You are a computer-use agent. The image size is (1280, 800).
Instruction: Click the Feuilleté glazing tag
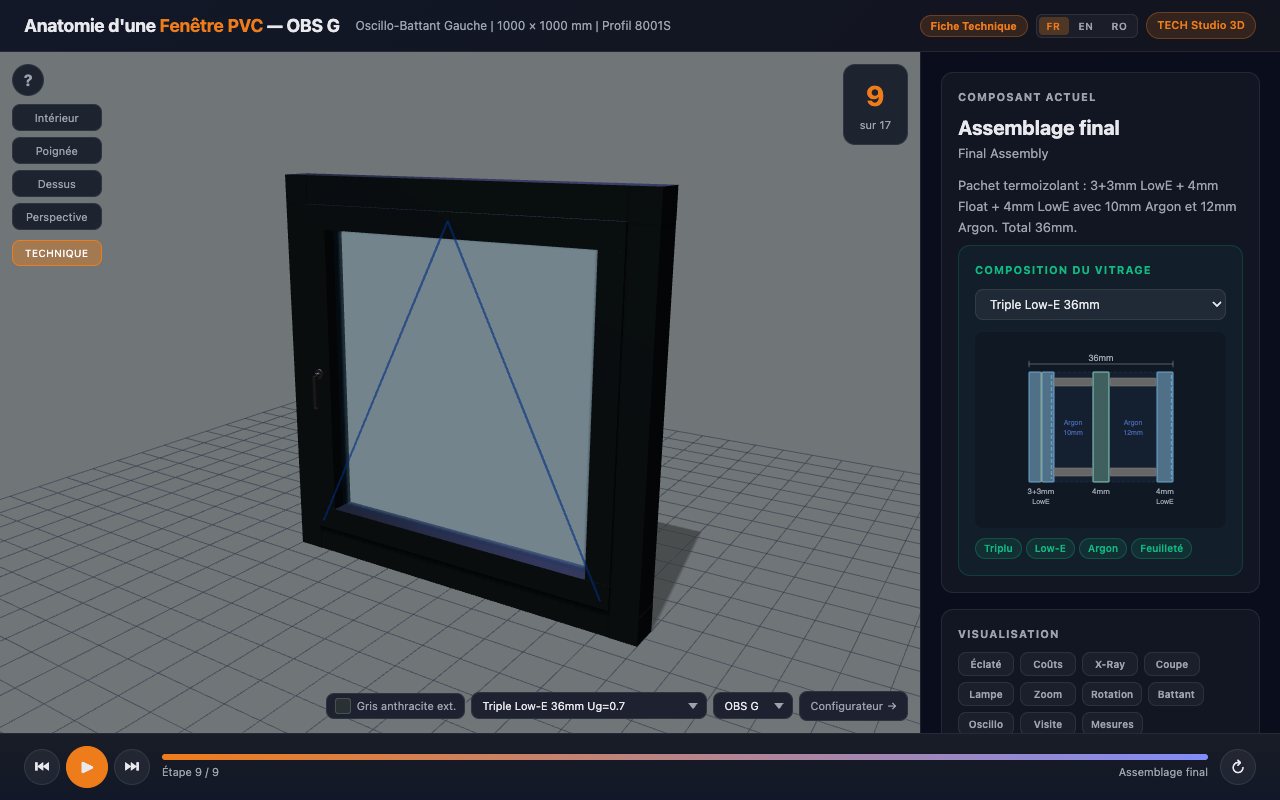[1162, 548]
